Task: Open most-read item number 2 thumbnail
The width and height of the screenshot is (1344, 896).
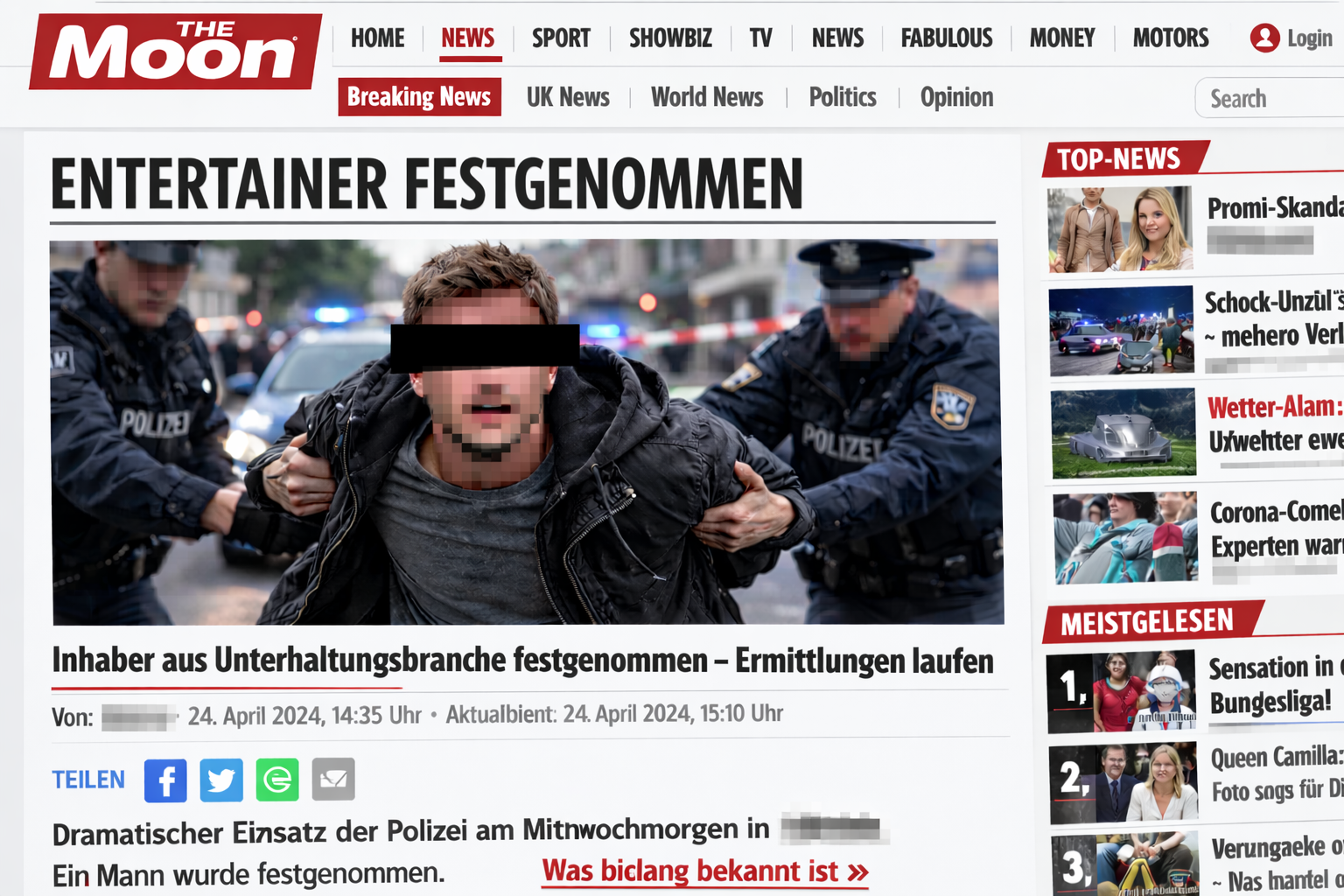Action: pyautogui.click(x=1122, y=783)
